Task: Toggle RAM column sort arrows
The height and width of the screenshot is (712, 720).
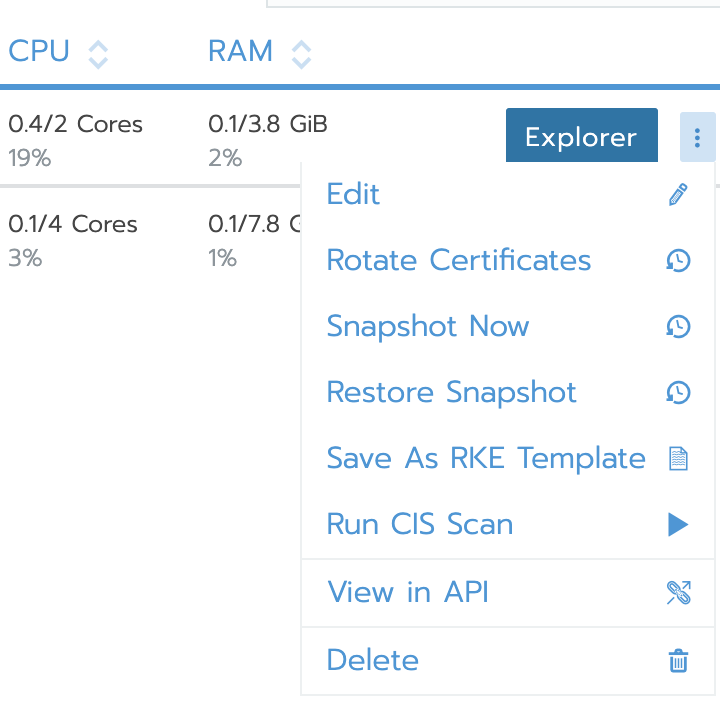Action: click(301, 55)
